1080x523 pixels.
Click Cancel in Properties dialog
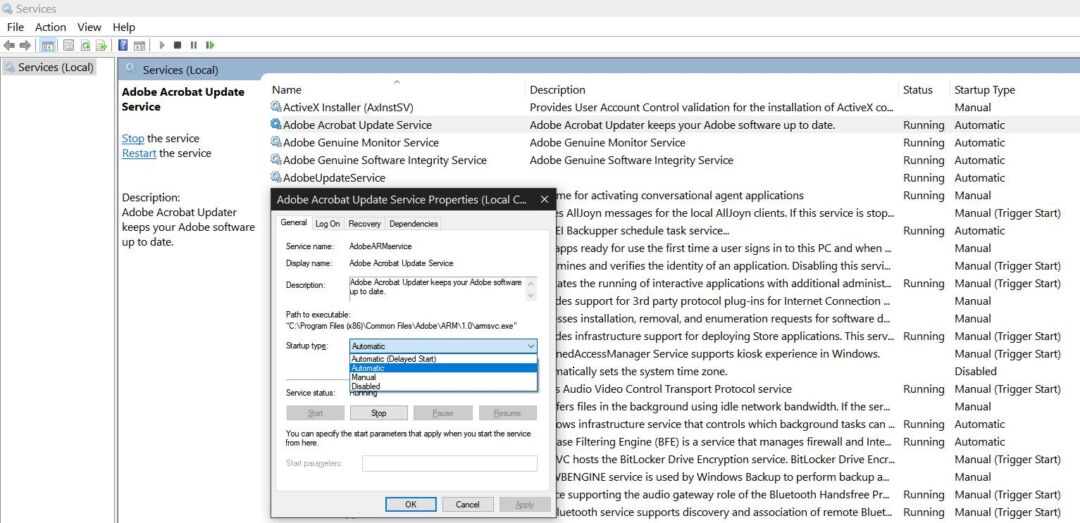pos(468,504)
